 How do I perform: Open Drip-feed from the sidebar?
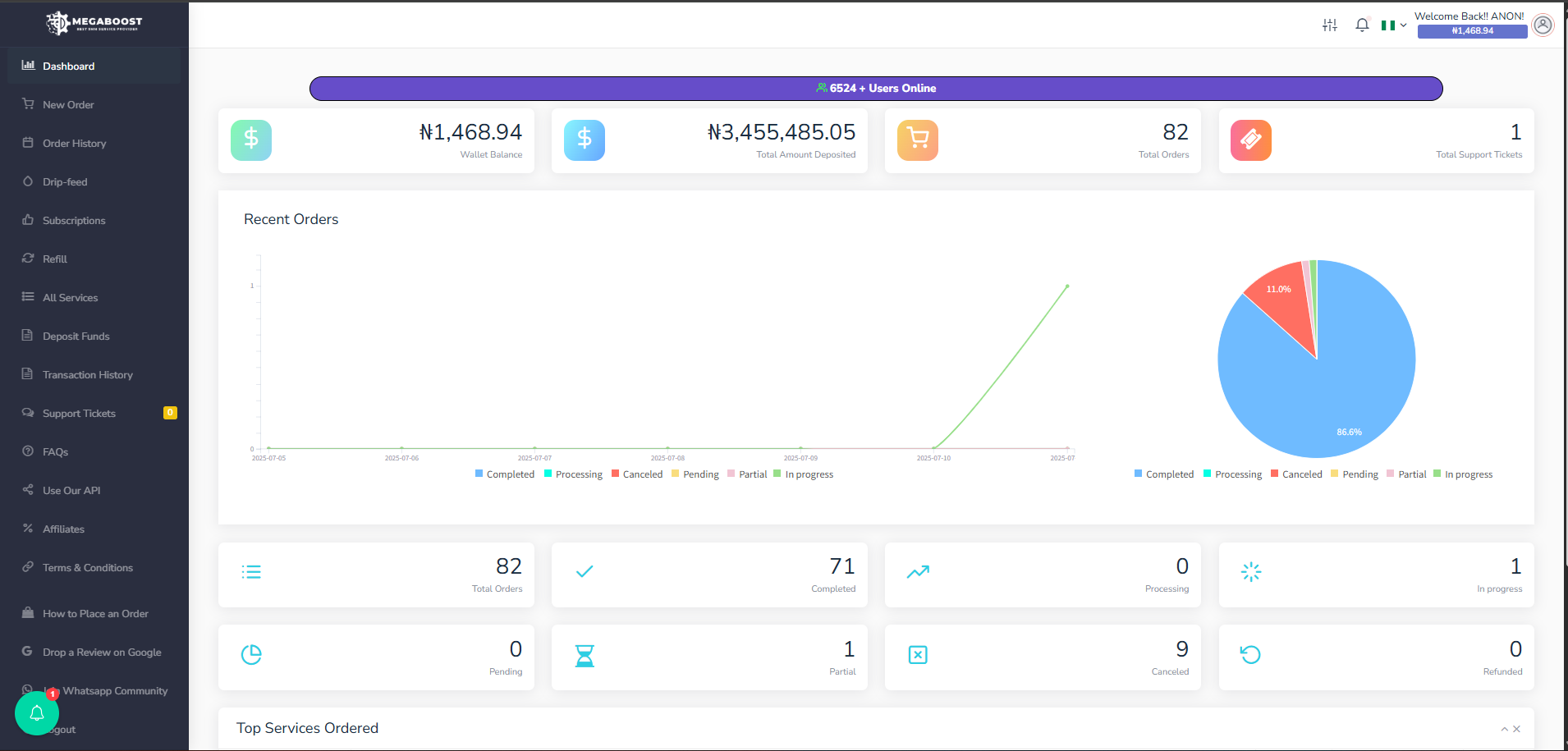63,181
